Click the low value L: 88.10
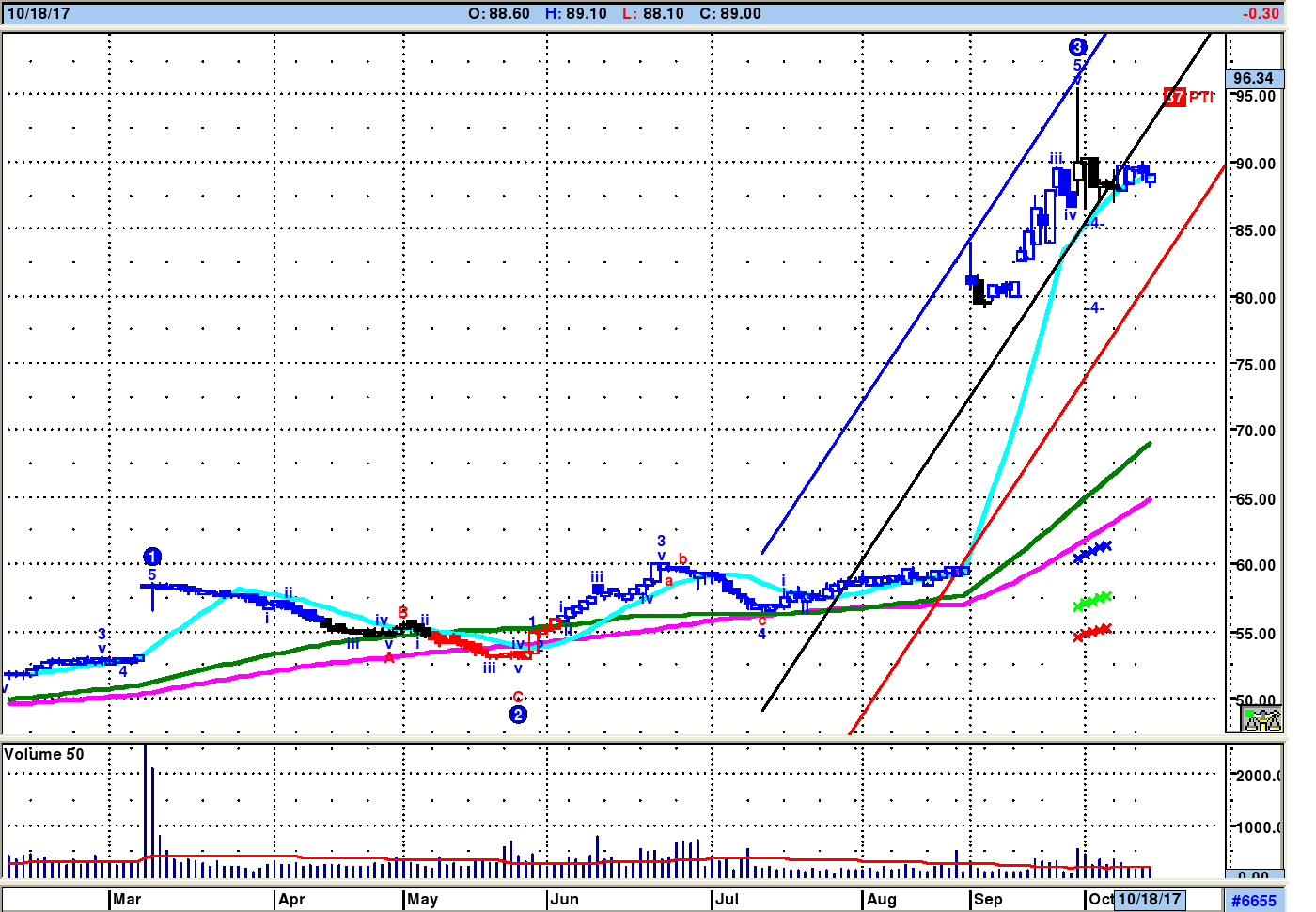 point(653,13)
